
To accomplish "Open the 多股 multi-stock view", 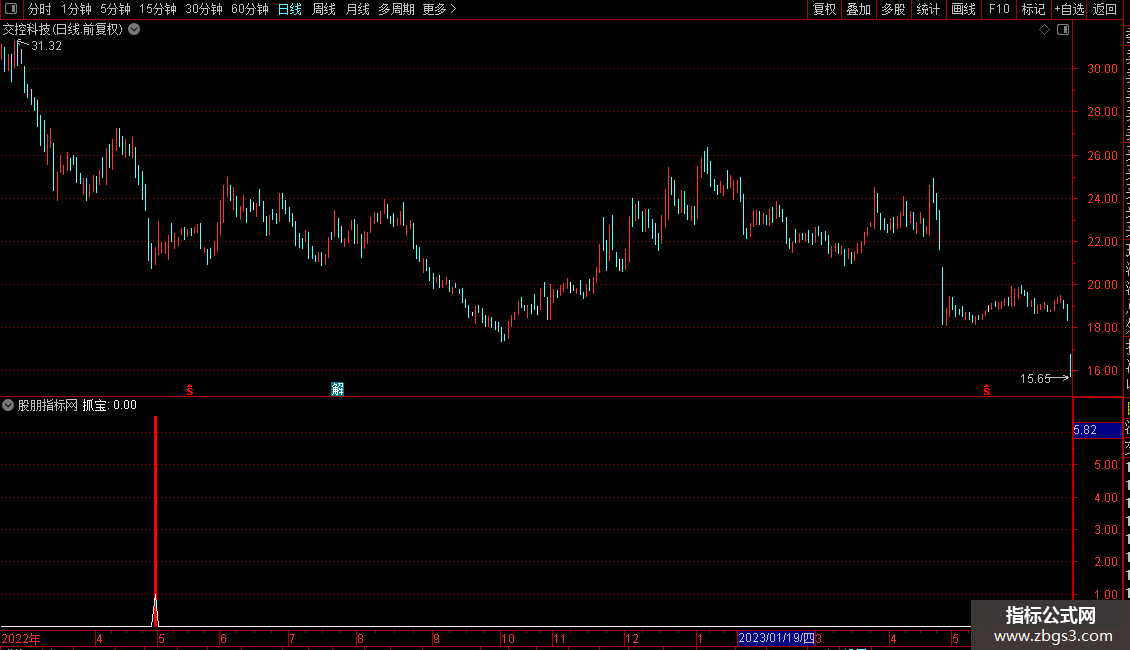I will click(894, 9).
